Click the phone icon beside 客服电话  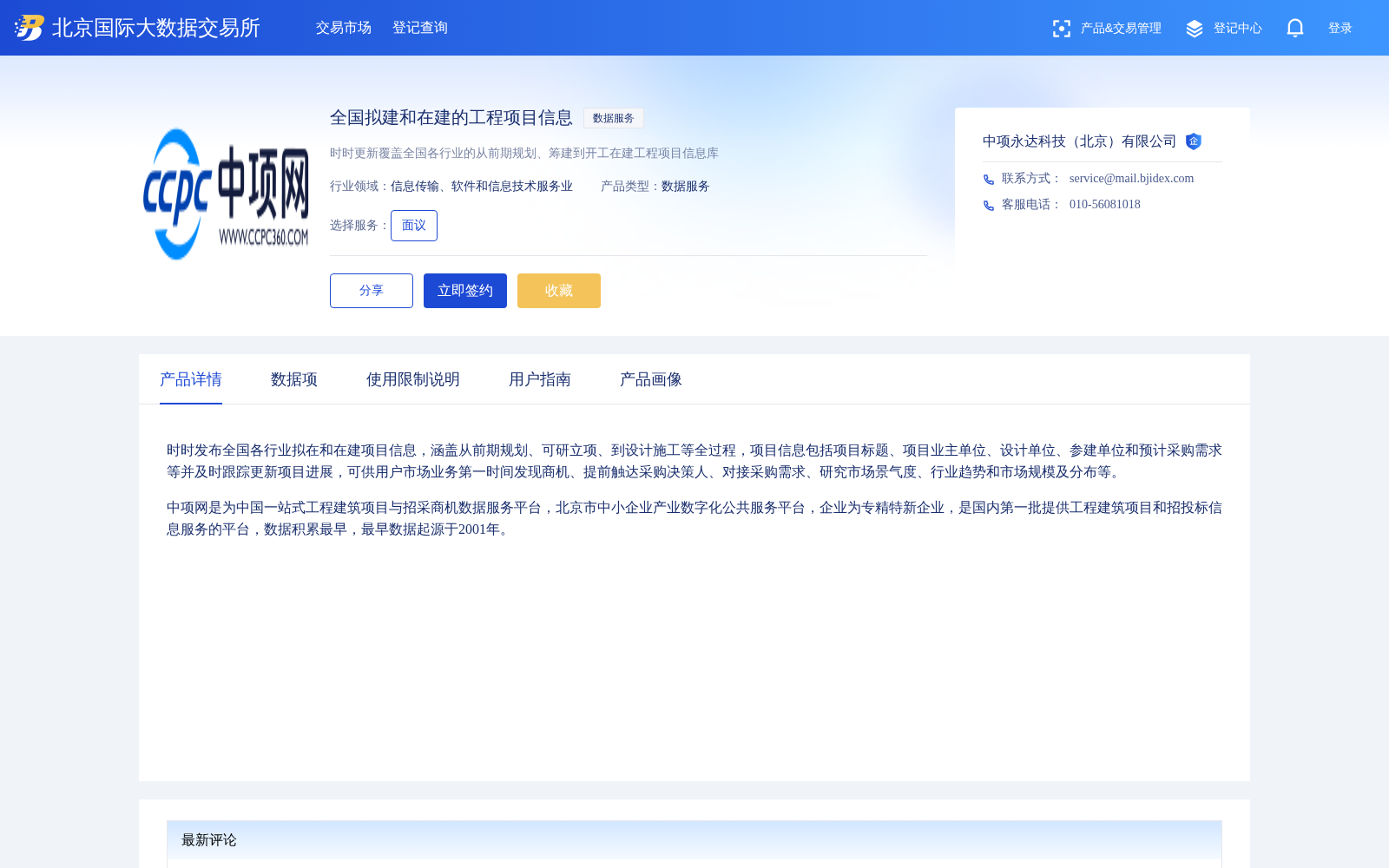click(989, 206)
